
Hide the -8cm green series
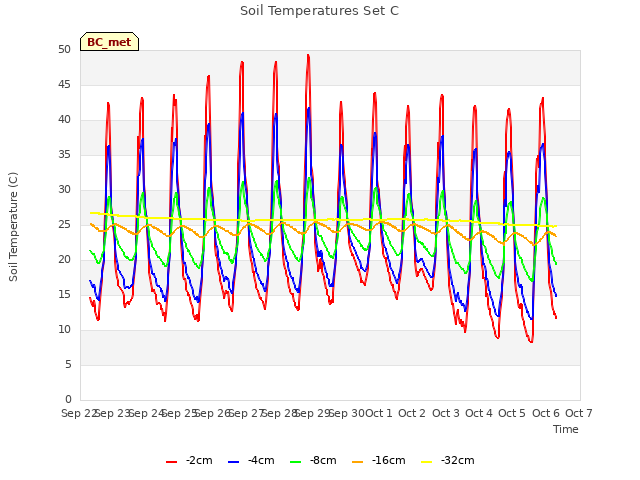coord(313,460)
